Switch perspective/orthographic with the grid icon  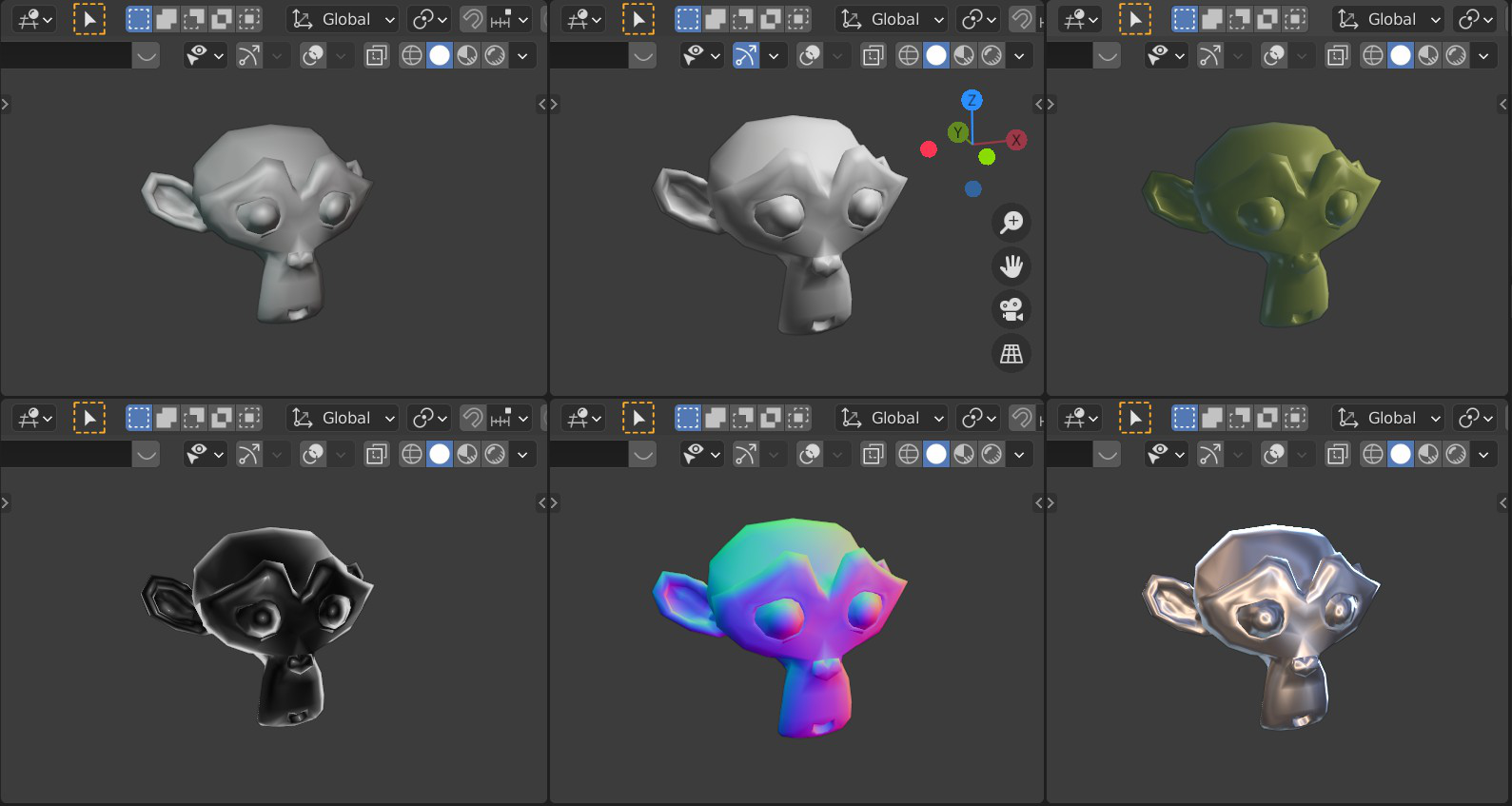click(1011, 353)
